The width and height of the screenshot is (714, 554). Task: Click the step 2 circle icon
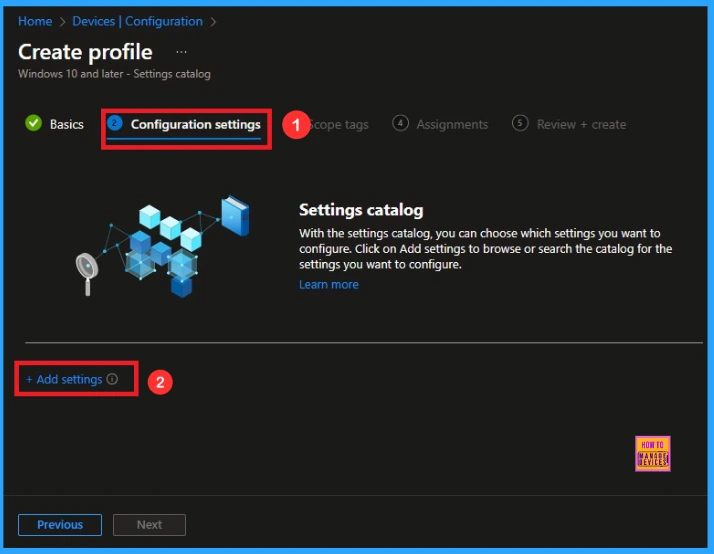[x=115, y=124]
